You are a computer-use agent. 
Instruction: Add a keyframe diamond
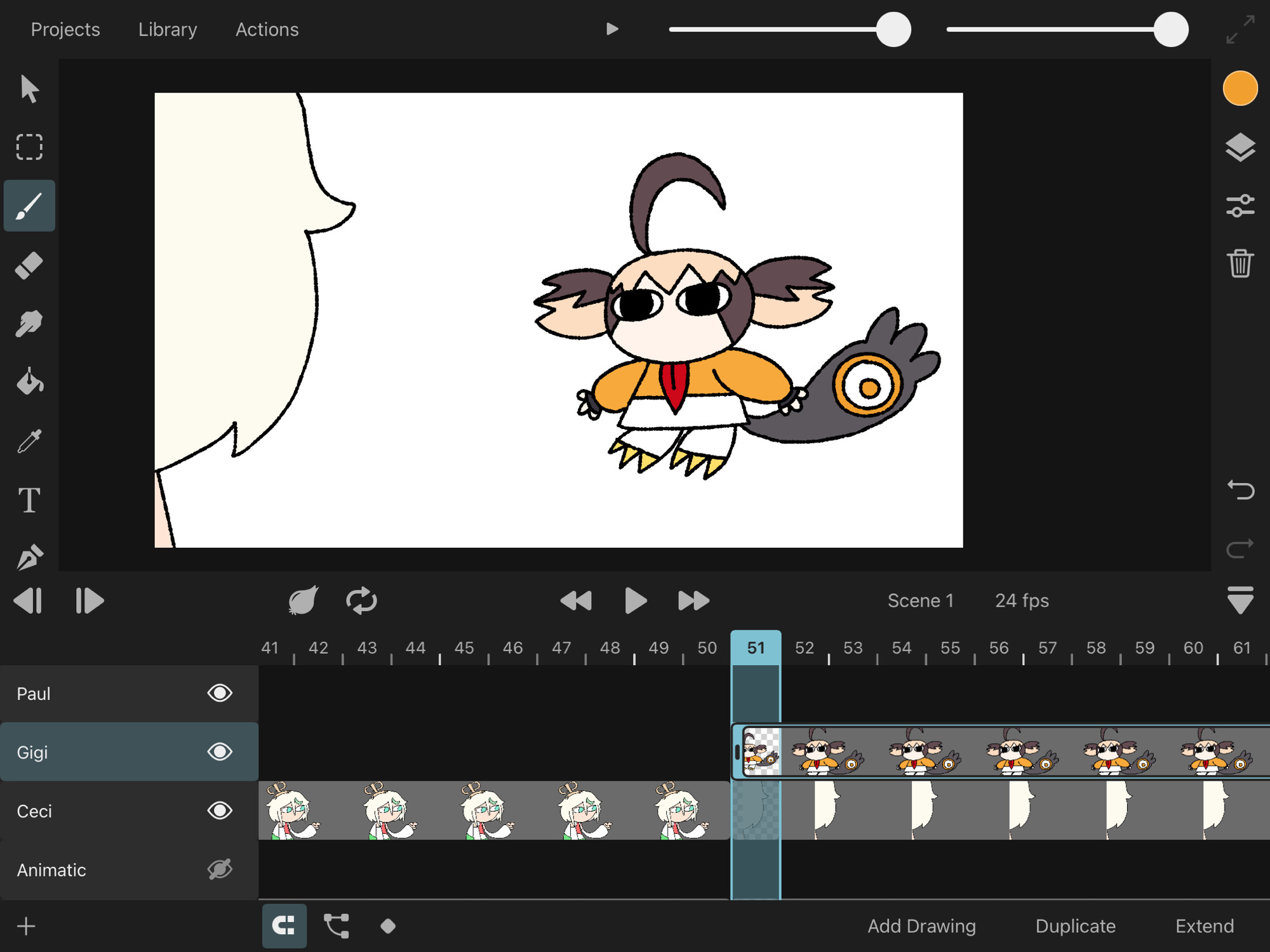pyautogui.click(x=388, y=926)
